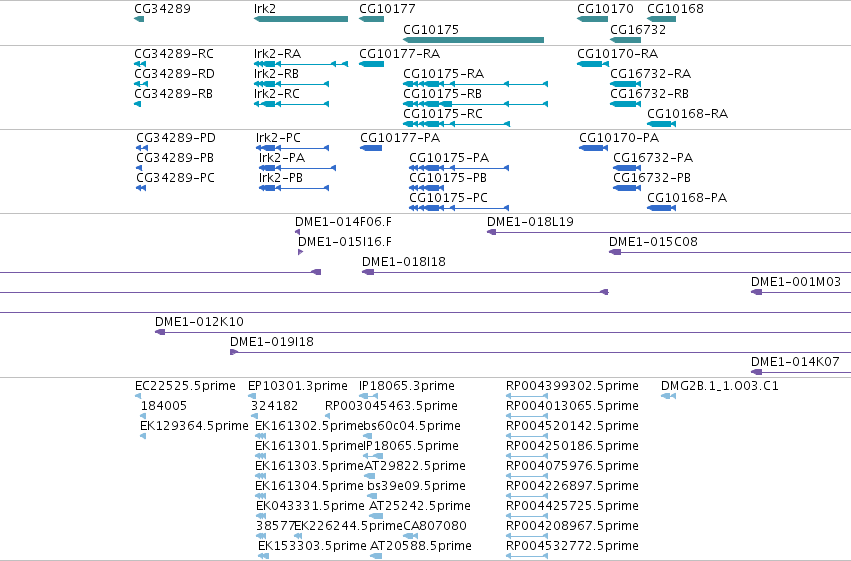Select the CG34289 gene label

click(x=162, y=9)
